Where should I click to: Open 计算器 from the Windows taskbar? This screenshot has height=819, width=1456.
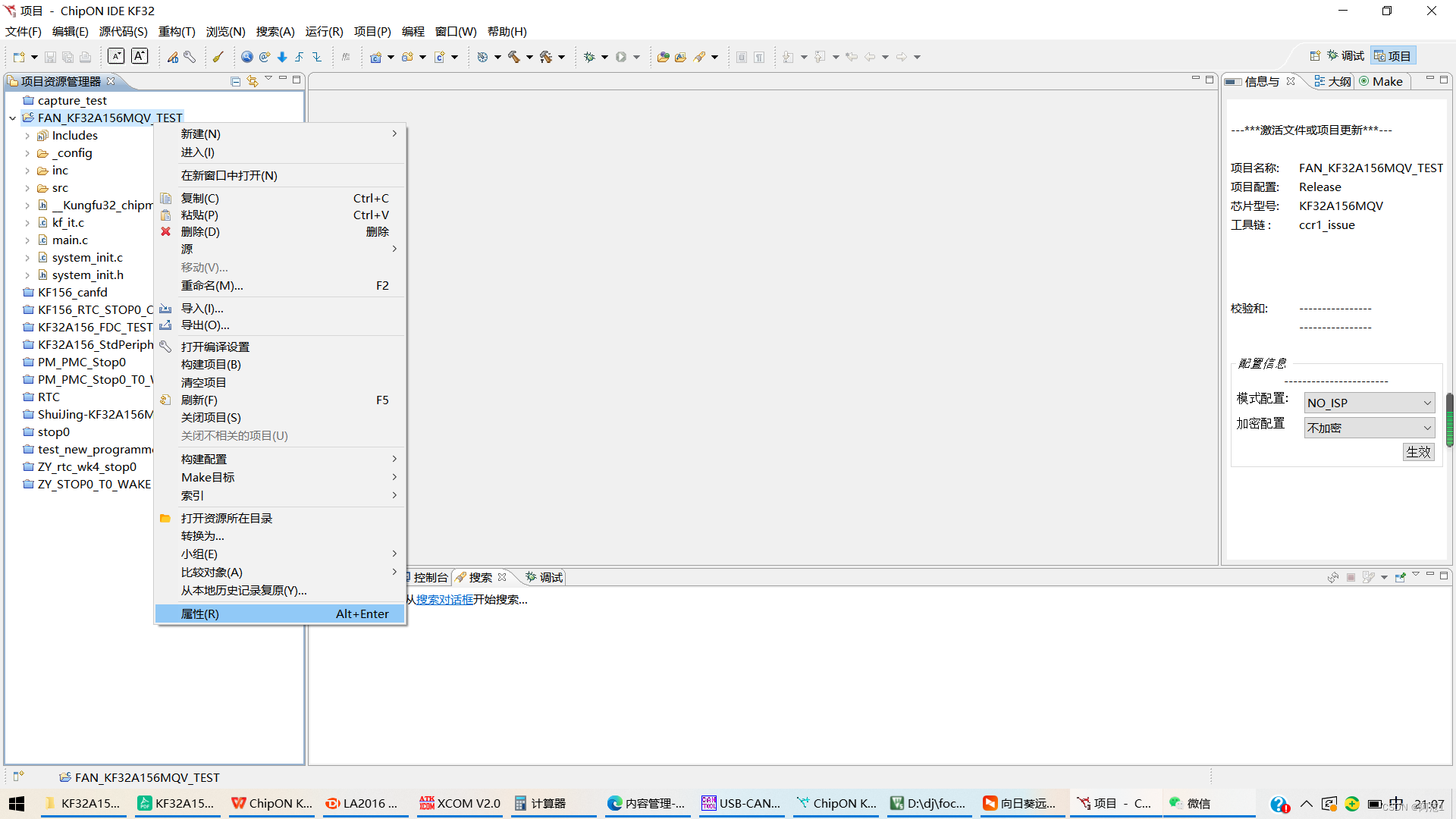(541, 804)
